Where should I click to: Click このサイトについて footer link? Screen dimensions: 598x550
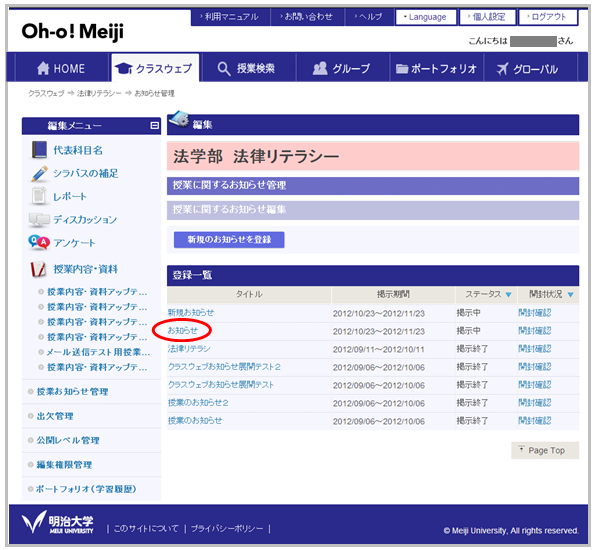pos(146,529)
